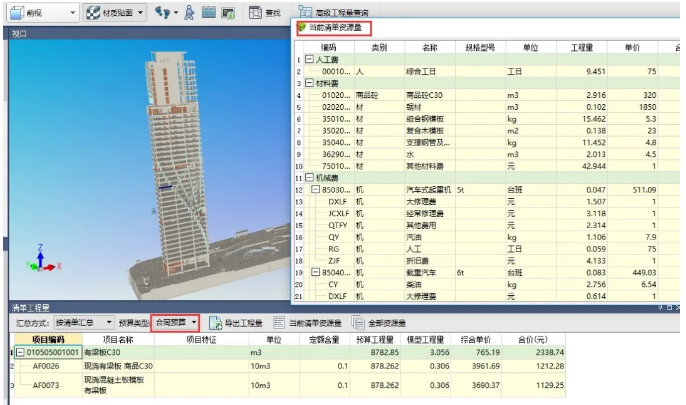The width and height of the screenshot is (686, 405).
Task: Select the 综合工日 cell
Action: point(430,71)
